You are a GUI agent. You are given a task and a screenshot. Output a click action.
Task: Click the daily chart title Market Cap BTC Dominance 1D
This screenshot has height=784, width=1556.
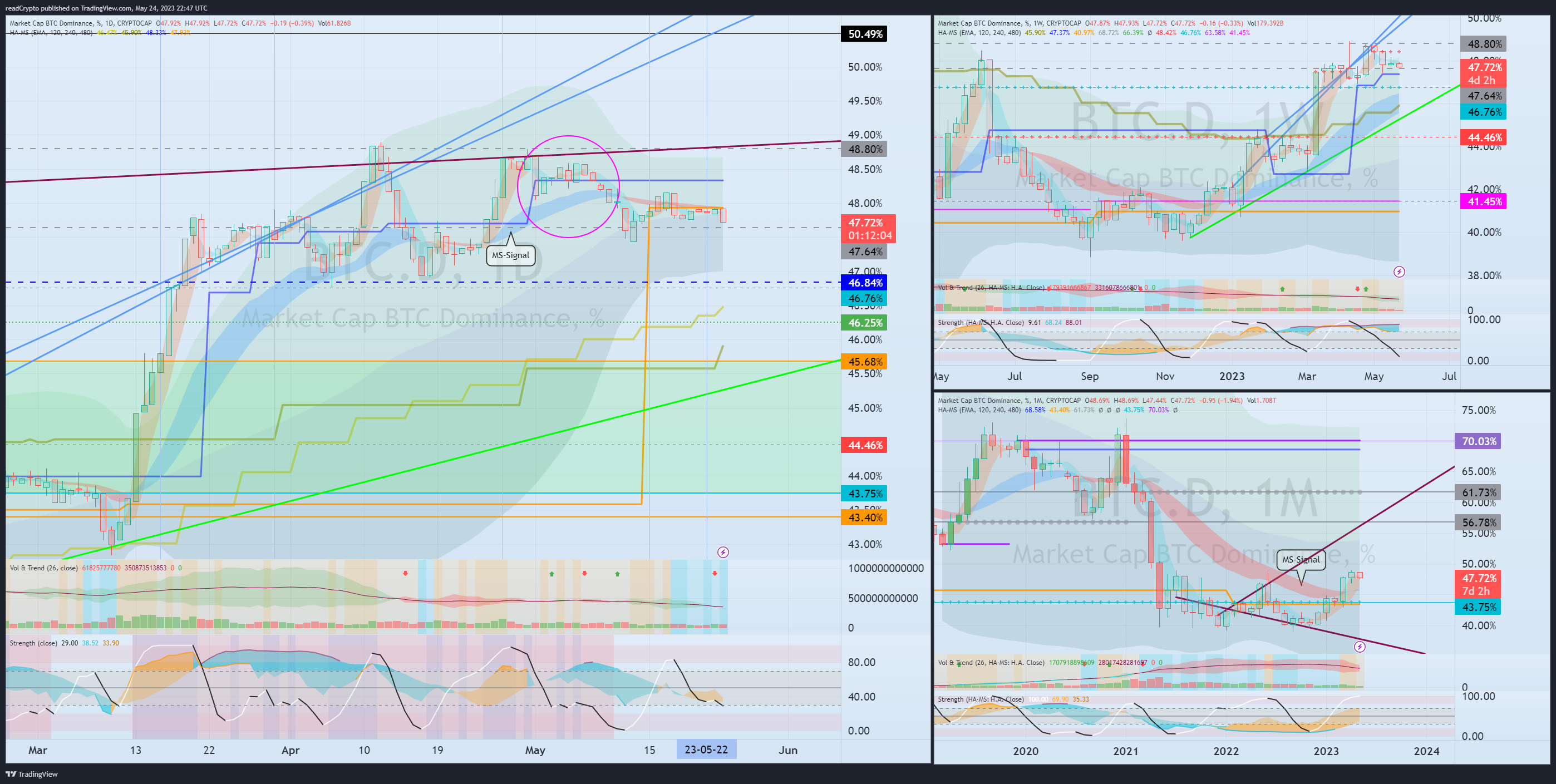(80, 23)
